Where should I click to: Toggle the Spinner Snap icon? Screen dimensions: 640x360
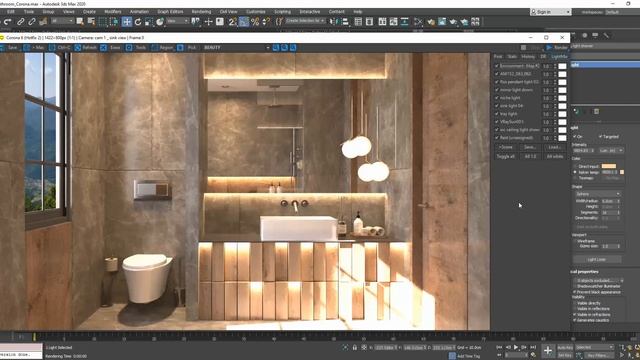pos(266,22)
